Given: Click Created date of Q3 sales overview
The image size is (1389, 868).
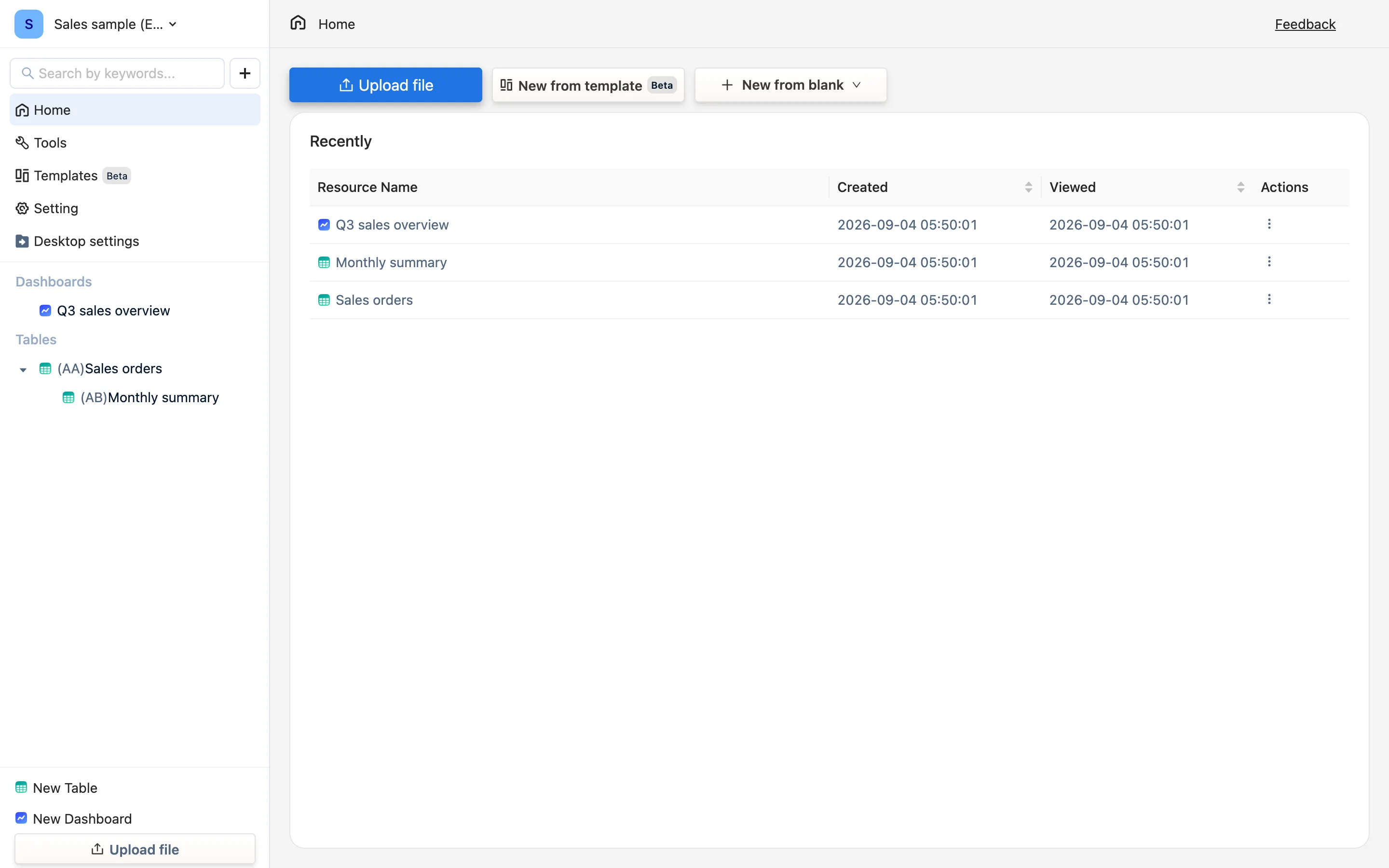Looking at the screenshot, I should pyautogui.click(x=907, y=224).
